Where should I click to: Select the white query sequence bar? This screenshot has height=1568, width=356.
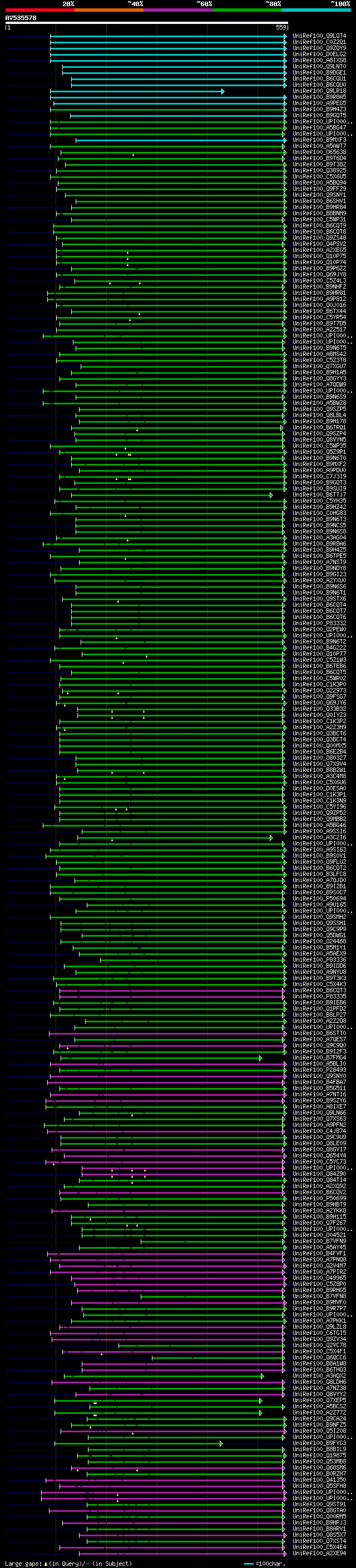146,23
